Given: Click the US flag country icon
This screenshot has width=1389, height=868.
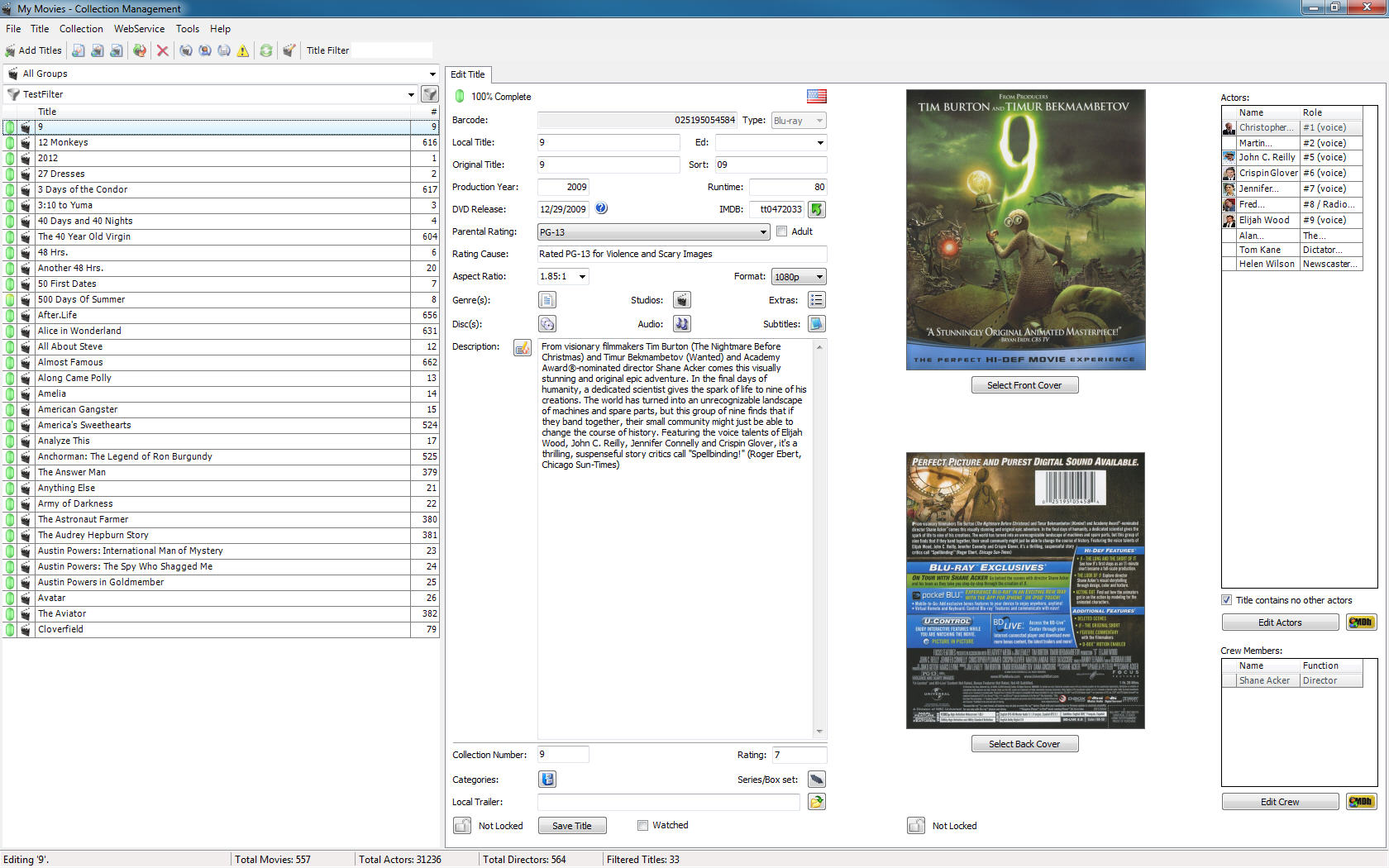Looking at the screenshot, I should (x=817, y=96).
